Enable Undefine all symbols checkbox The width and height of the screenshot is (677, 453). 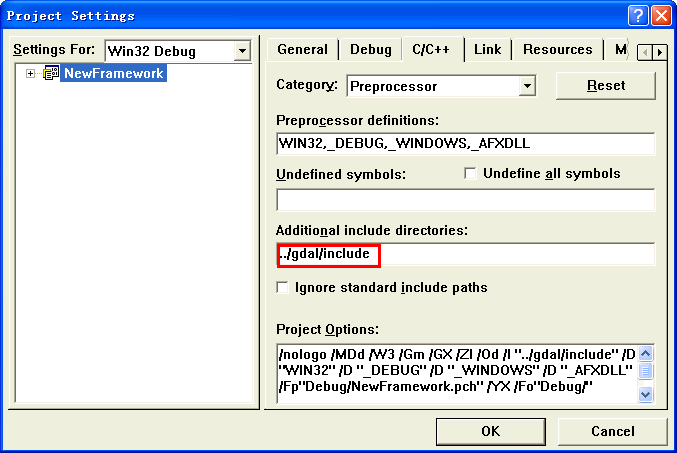point(470,174)
